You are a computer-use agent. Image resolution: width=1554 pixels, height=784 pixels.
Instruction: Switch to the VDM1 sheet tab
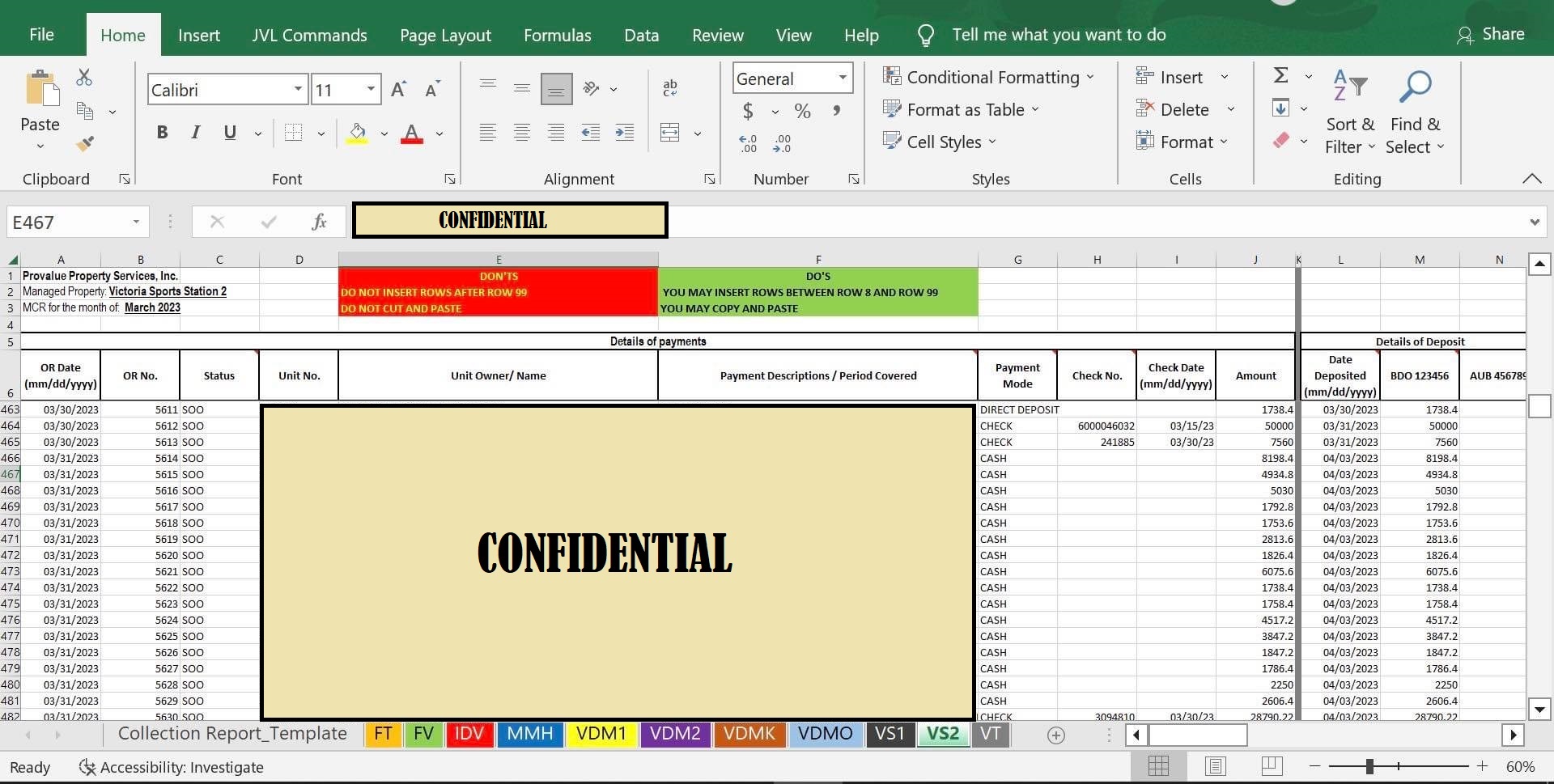[601, 734]
